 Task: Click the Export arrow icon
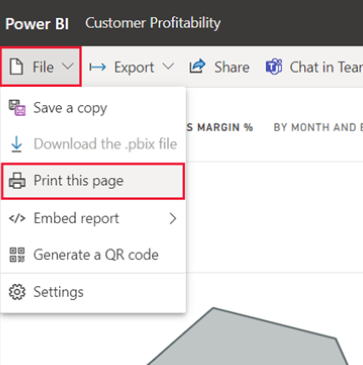click(x=98, y=67)
